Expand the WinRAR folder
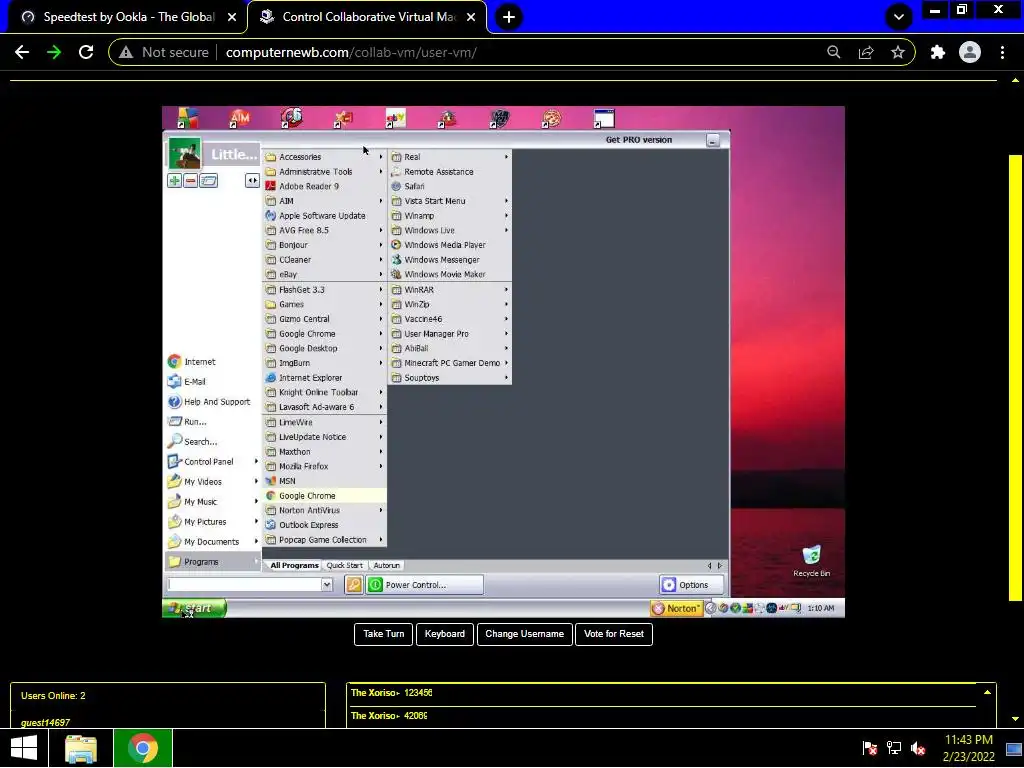 (450, 289)
